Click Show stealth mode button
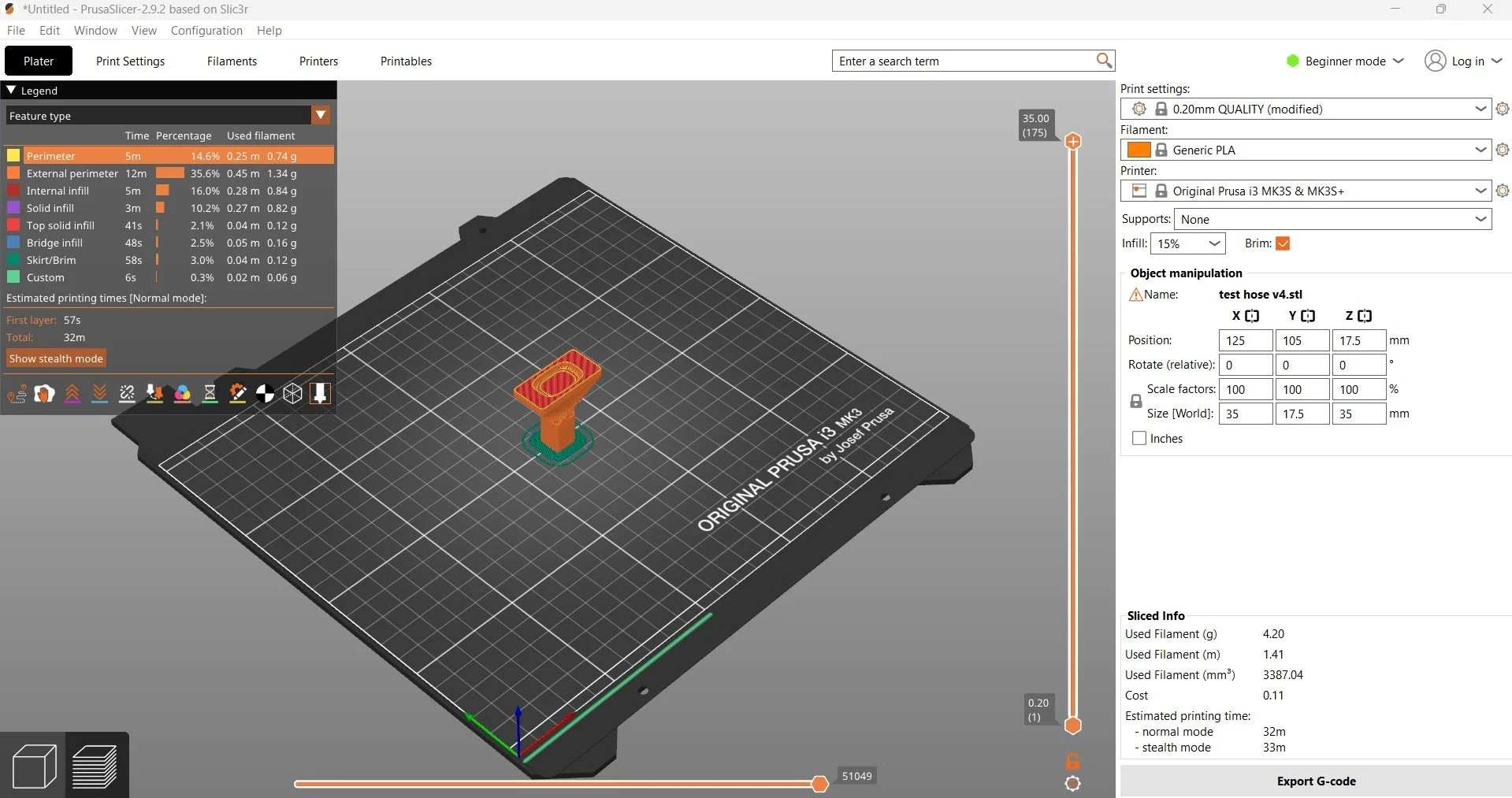1512x798 pixels. 56,358
